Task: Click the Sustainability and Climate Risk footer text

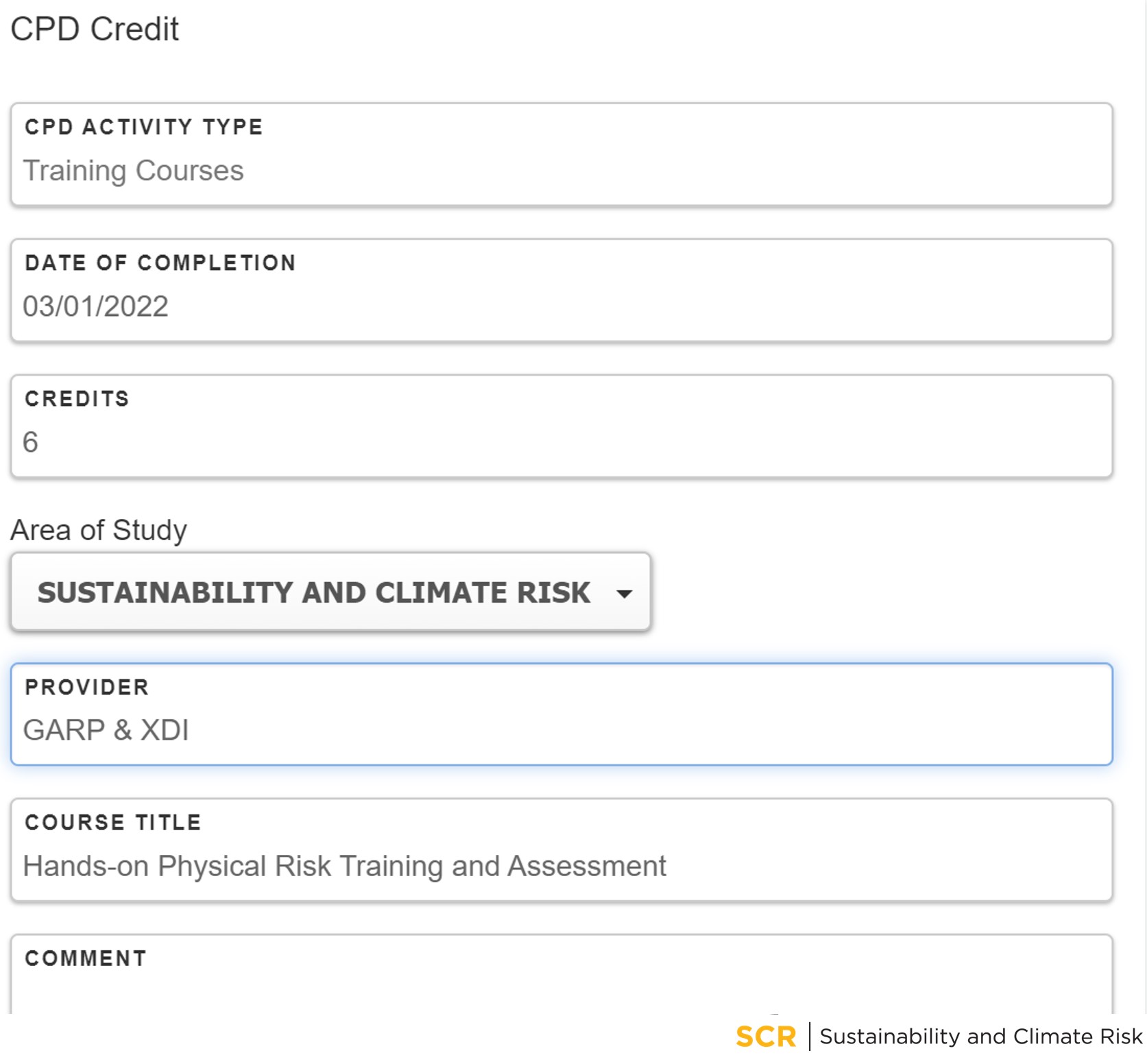Action: pyautogui.click(x=981, y=1037)
